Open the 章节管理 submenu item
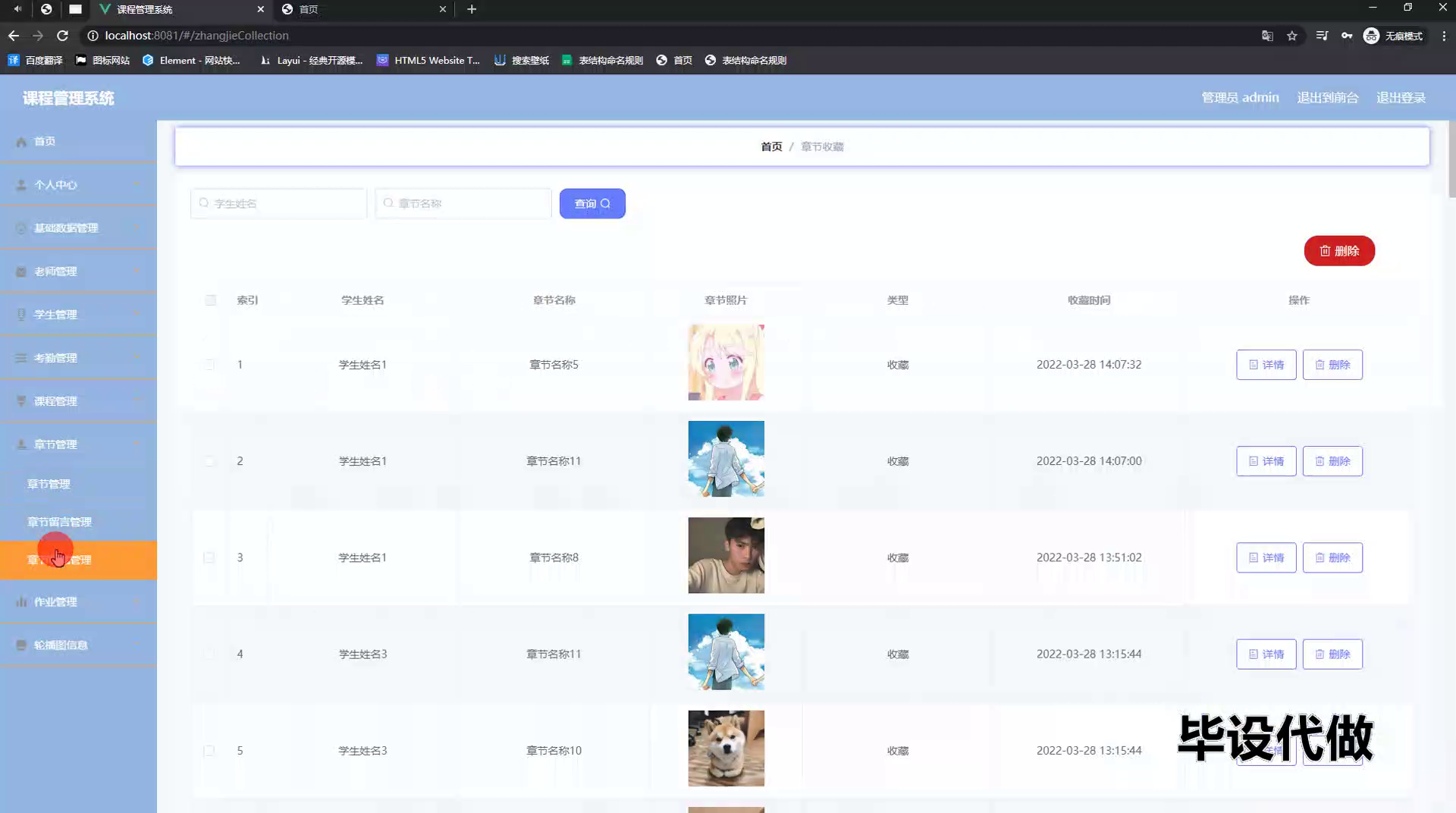Viewport: 1456px width, 813px height. tap(78, 484)
